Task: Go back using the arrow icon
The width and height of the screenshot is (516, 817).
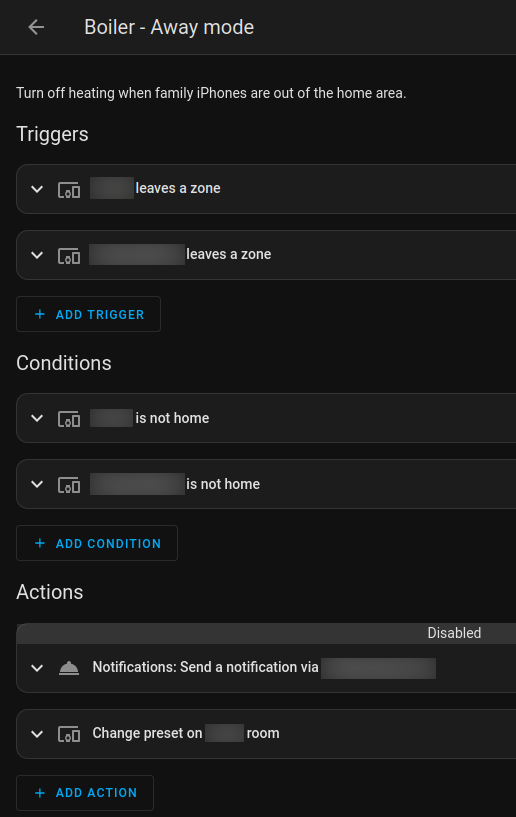Action: [36, 27]
